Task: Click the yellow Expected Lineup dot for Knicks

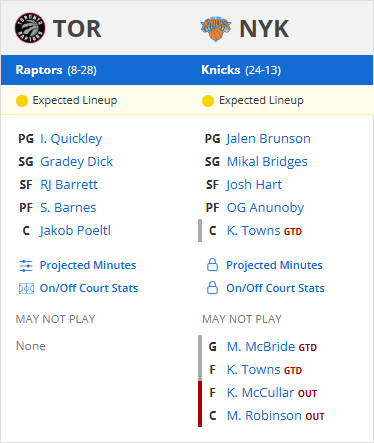Action: [208, 101]
